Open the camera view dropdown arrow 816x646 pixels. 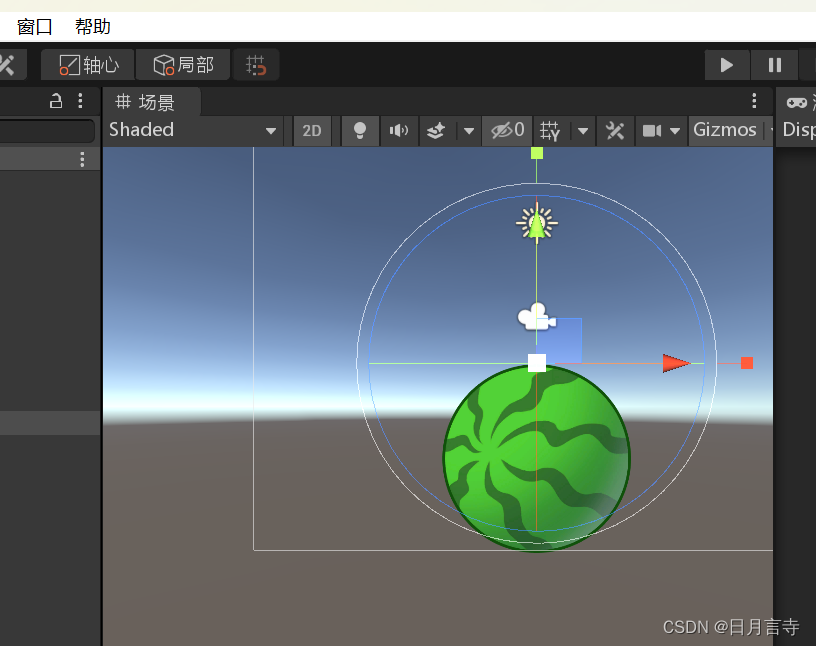coord(673,130)
